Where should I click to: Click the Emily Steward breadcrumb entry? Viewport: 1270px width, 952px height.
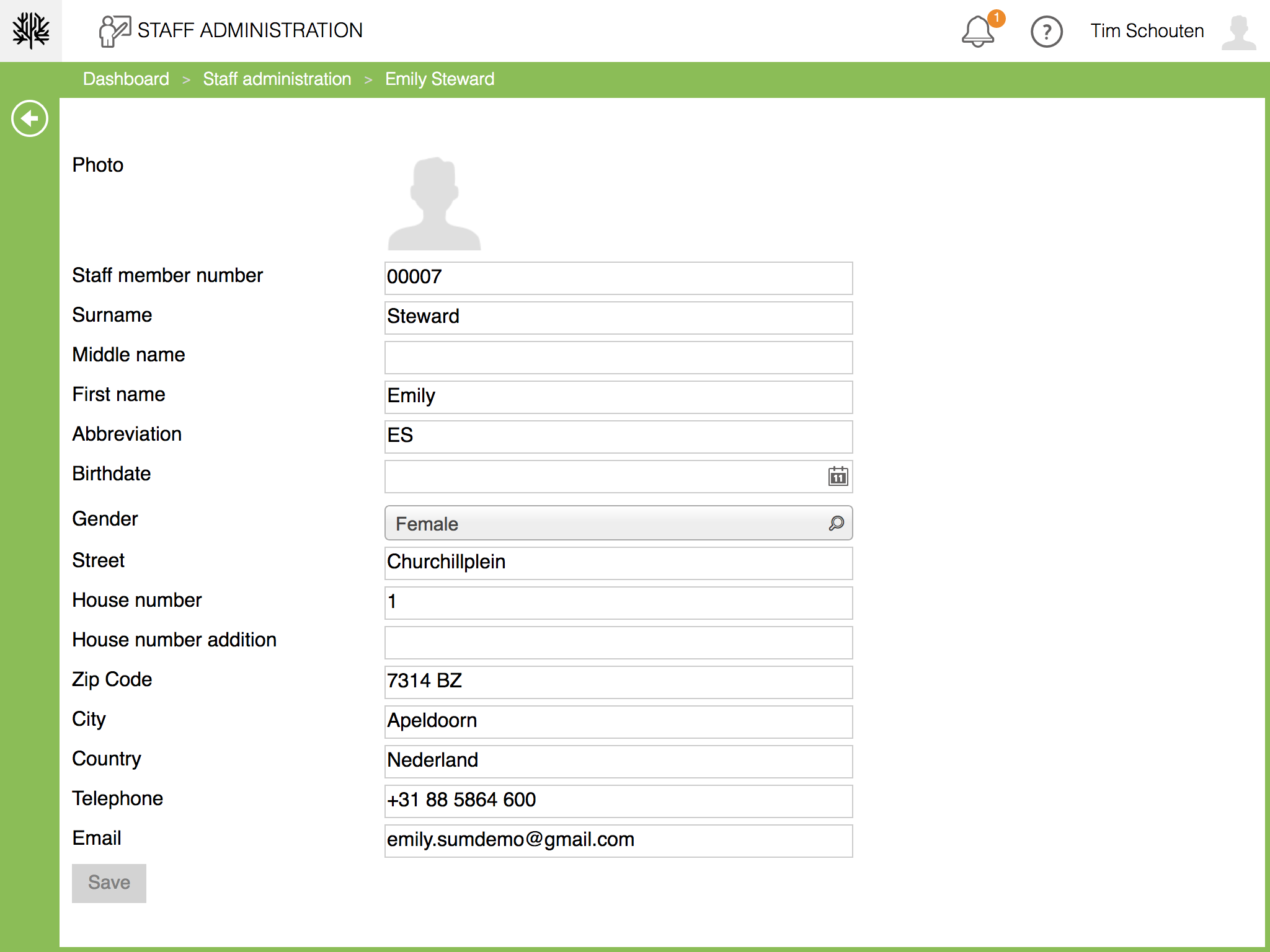click(x=439, y=79)
